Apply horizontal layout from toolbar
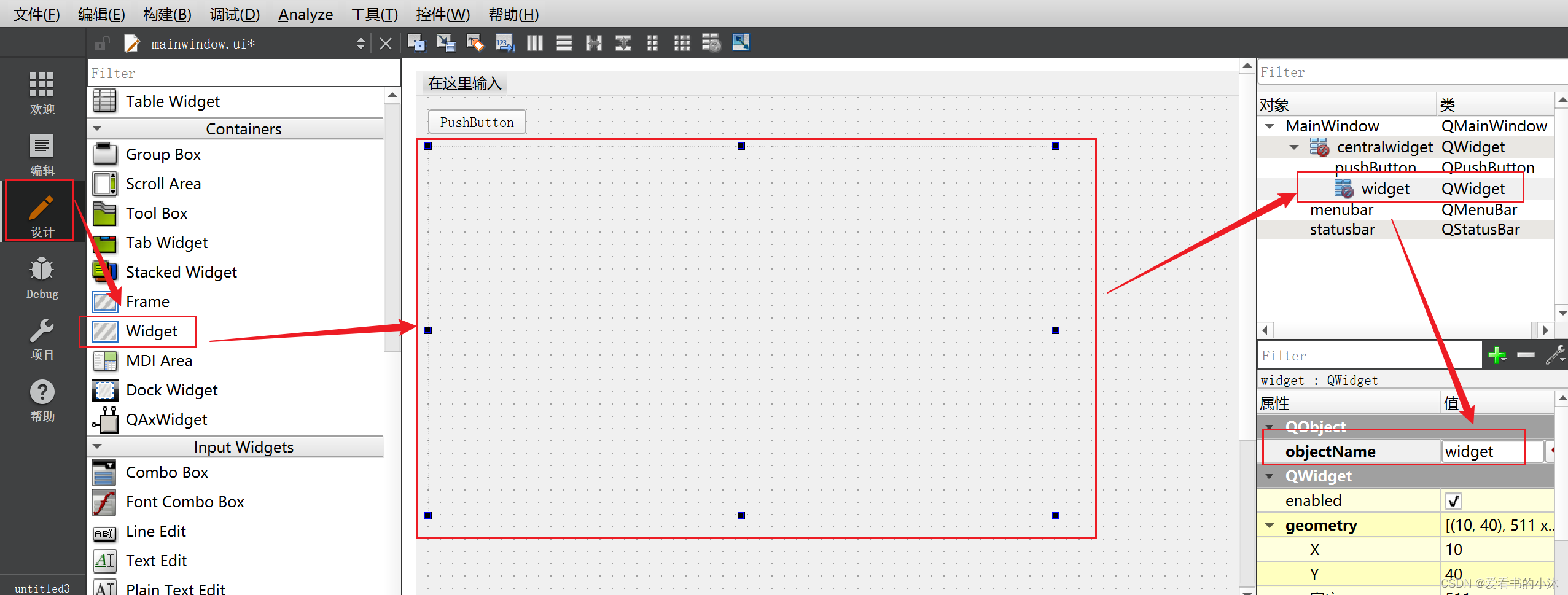 click(x=534, y=43)
